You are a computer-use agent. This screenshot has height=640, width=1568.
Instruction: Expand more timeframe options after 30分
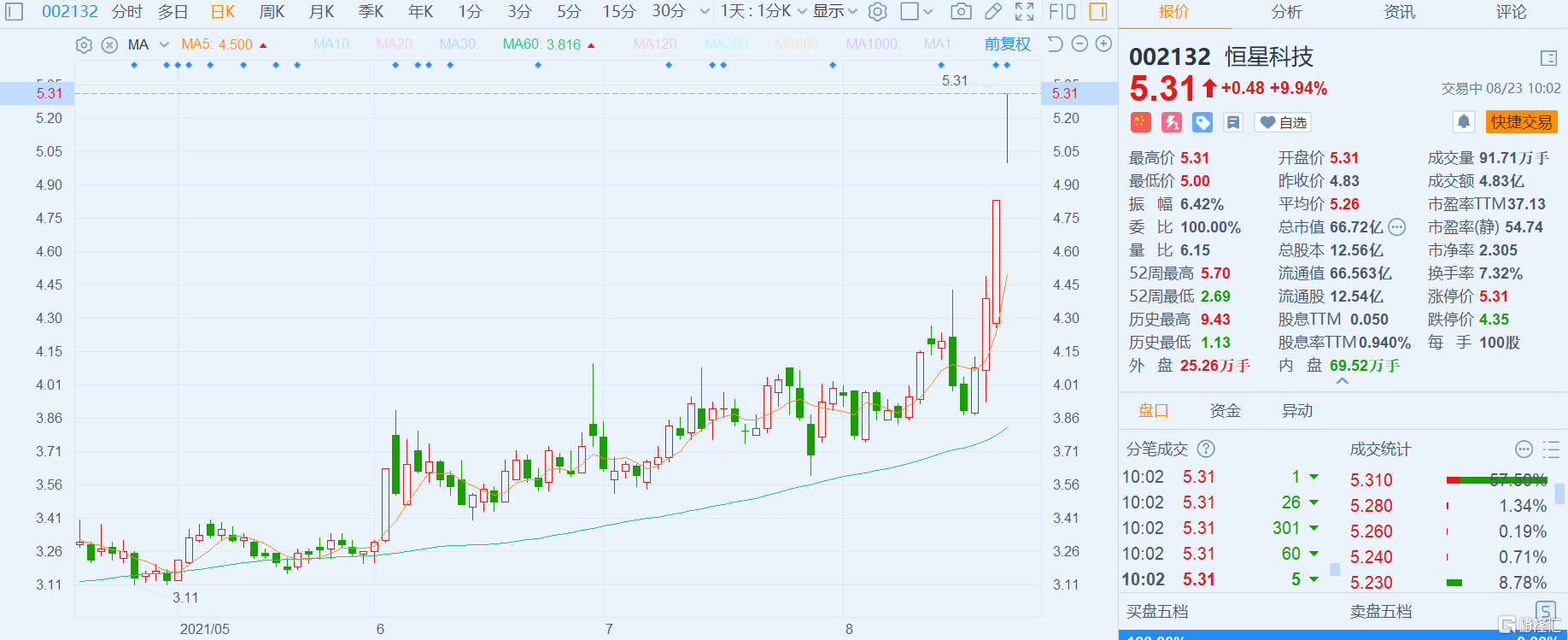click(705, 12)
